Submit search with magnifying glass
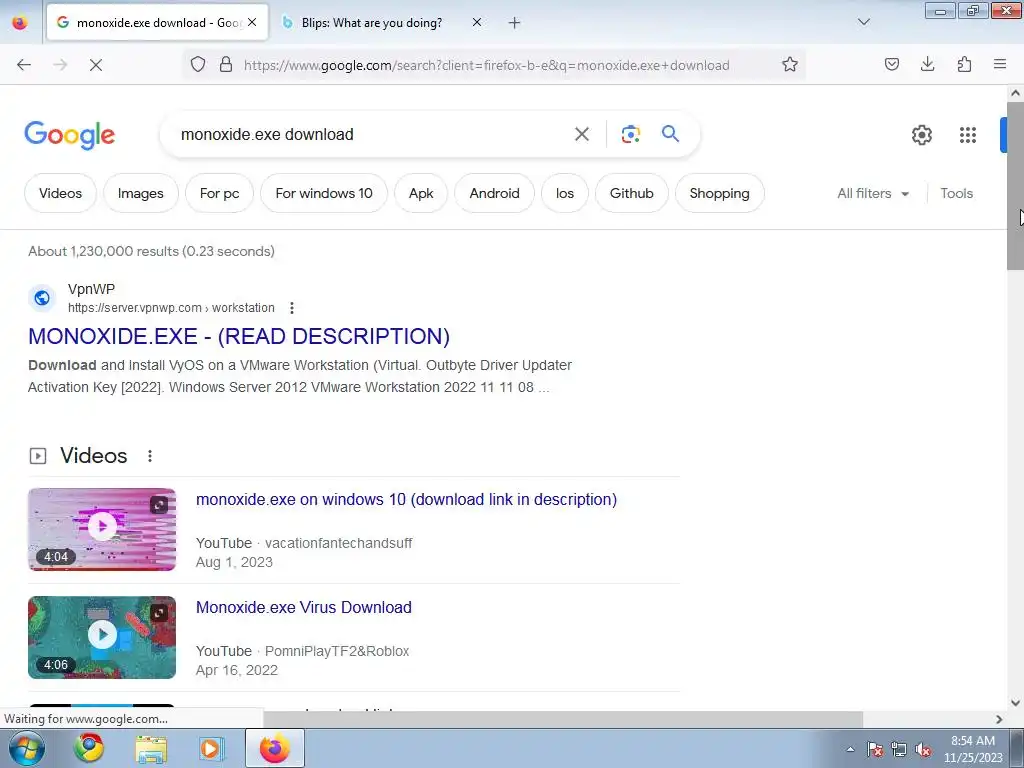 (x=670, y=134)
